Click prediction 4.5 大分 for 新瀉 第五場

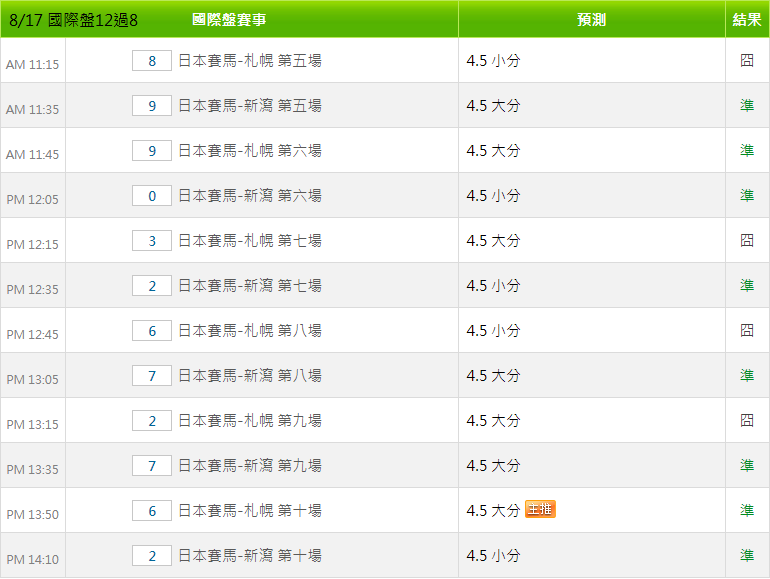click(x=494, y=106)
